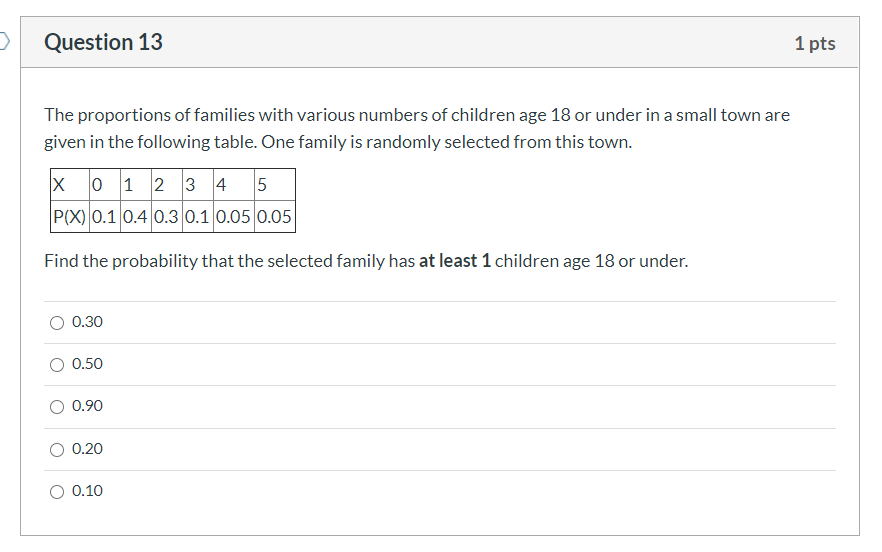Click the X value 5 table cell

click(274, 185)
